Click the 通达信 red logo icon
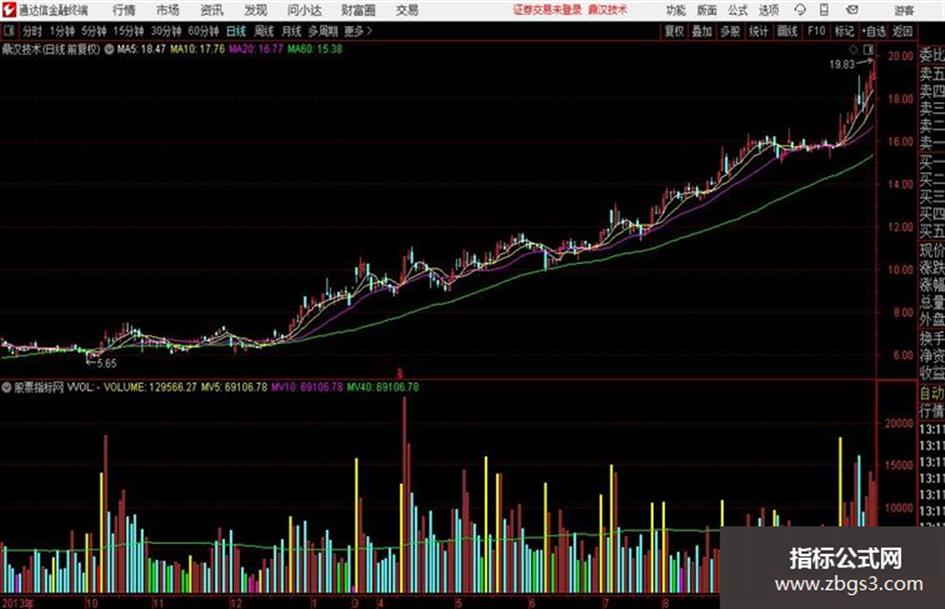This screenshot has width=945, height=609. coord(8,10)
